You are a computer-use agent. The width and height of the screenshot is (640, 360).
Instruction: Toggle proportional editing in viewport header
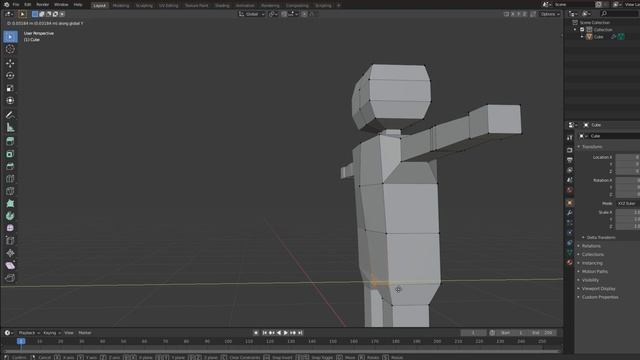pyautogui.click(x=304, y=14)
